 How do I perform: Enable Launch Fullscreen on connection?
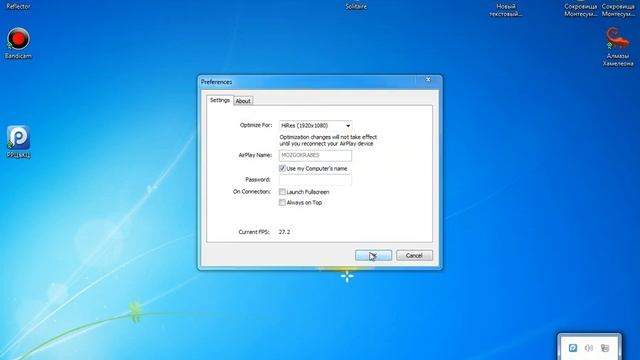coord(282,192)
